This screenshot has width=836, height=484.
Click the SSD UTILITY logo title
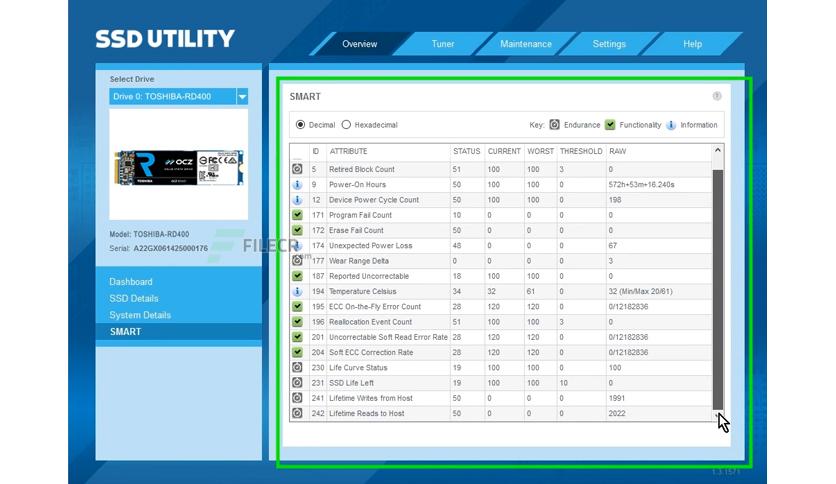point(165,39)
